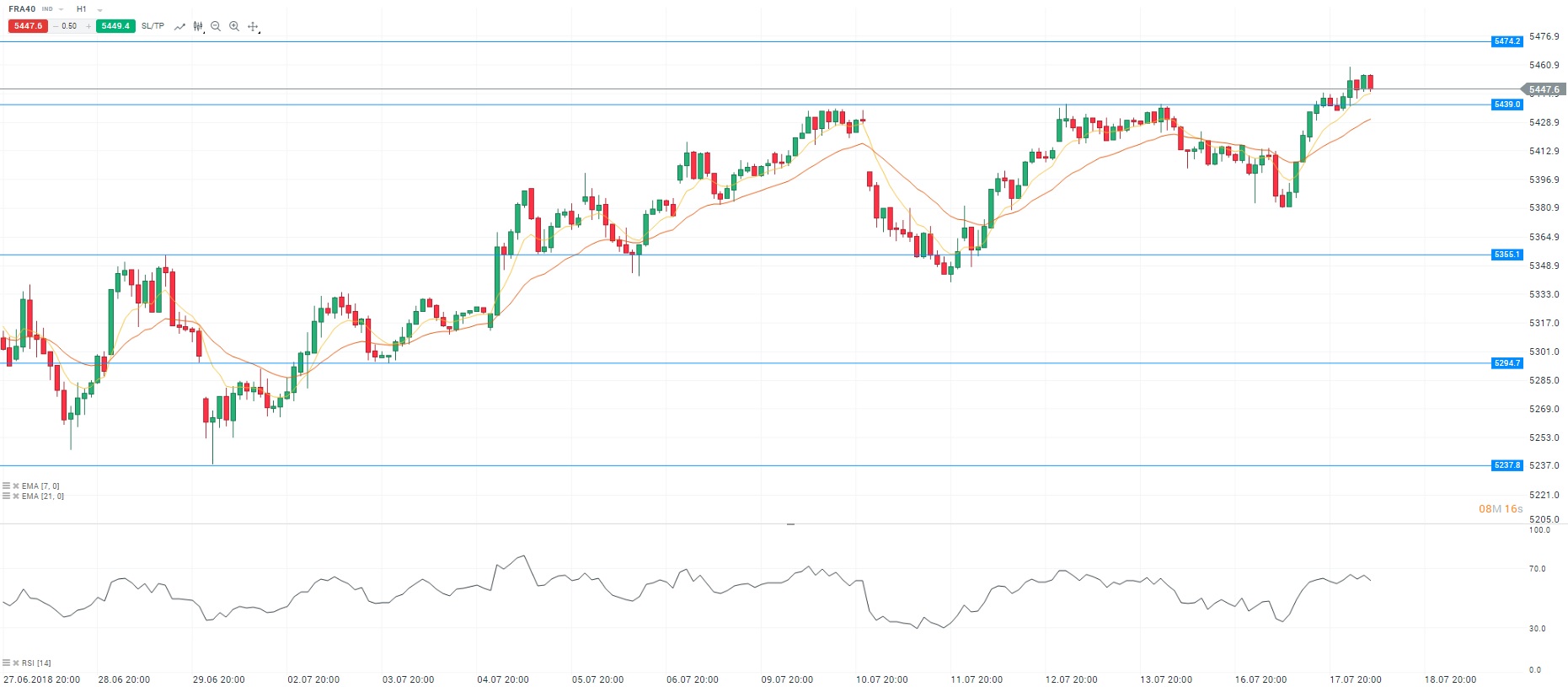The image size is (1568, 687).
Task: Click the red sell price 5447.6 button
Action: point(28,26)
